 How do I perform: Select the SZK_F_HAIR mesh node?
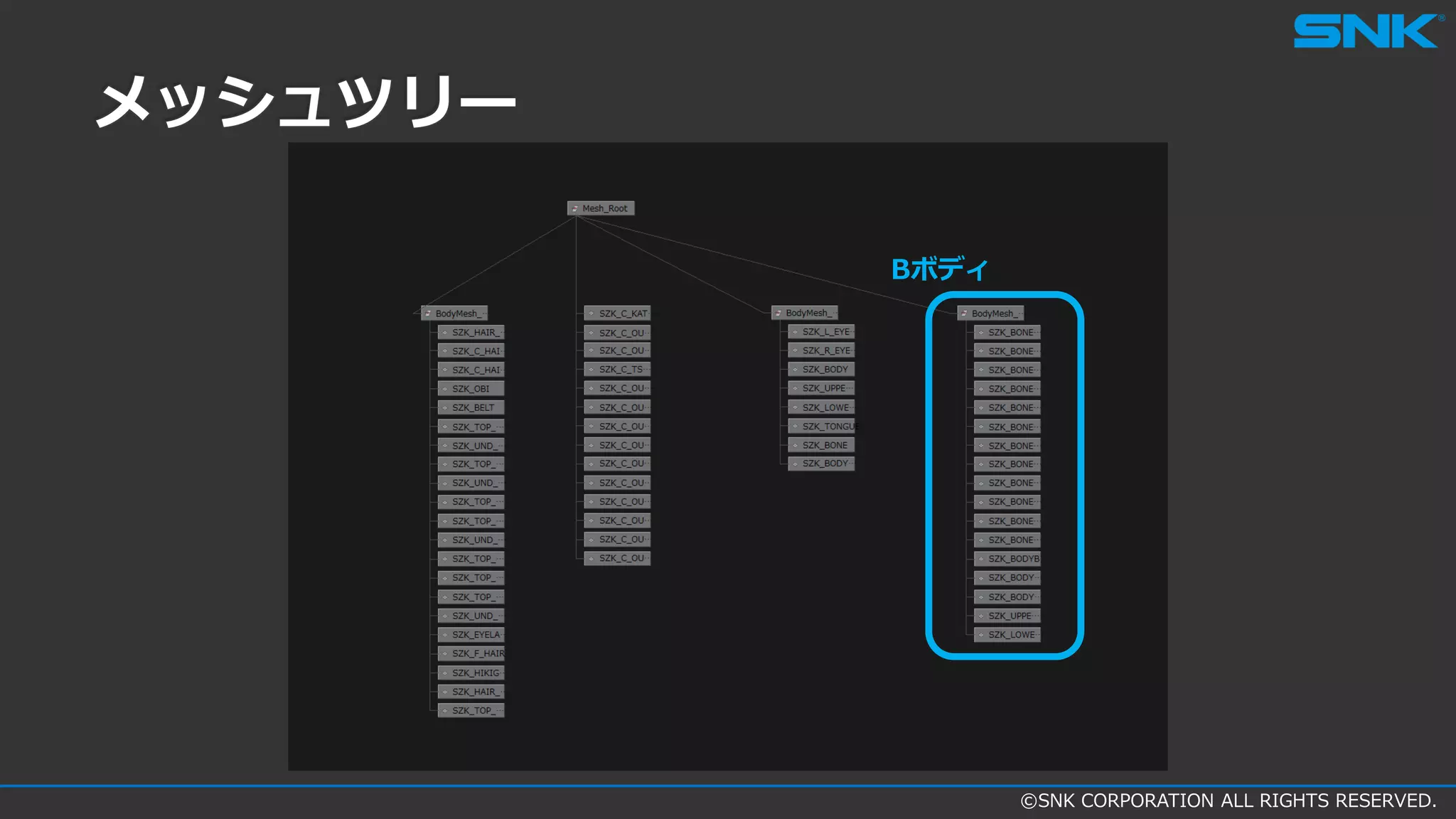point(477,653)
